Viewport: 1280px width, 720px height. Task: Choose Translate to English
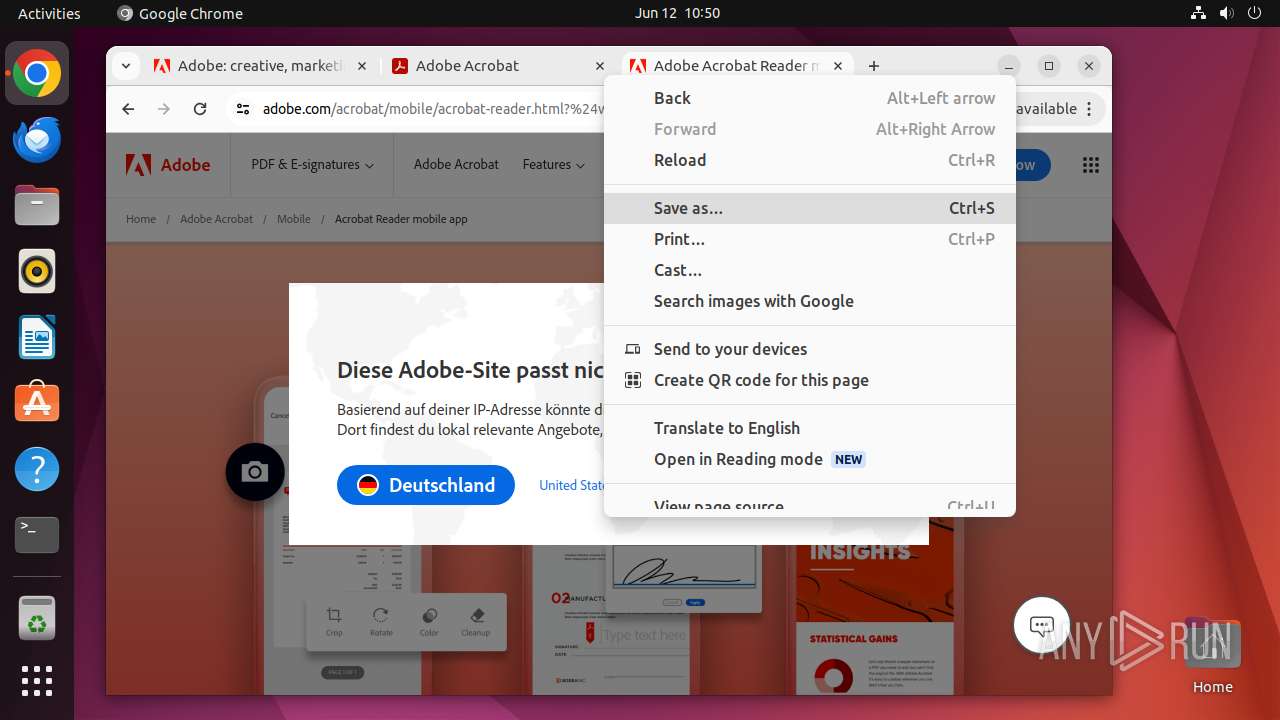tap(810, 428)
